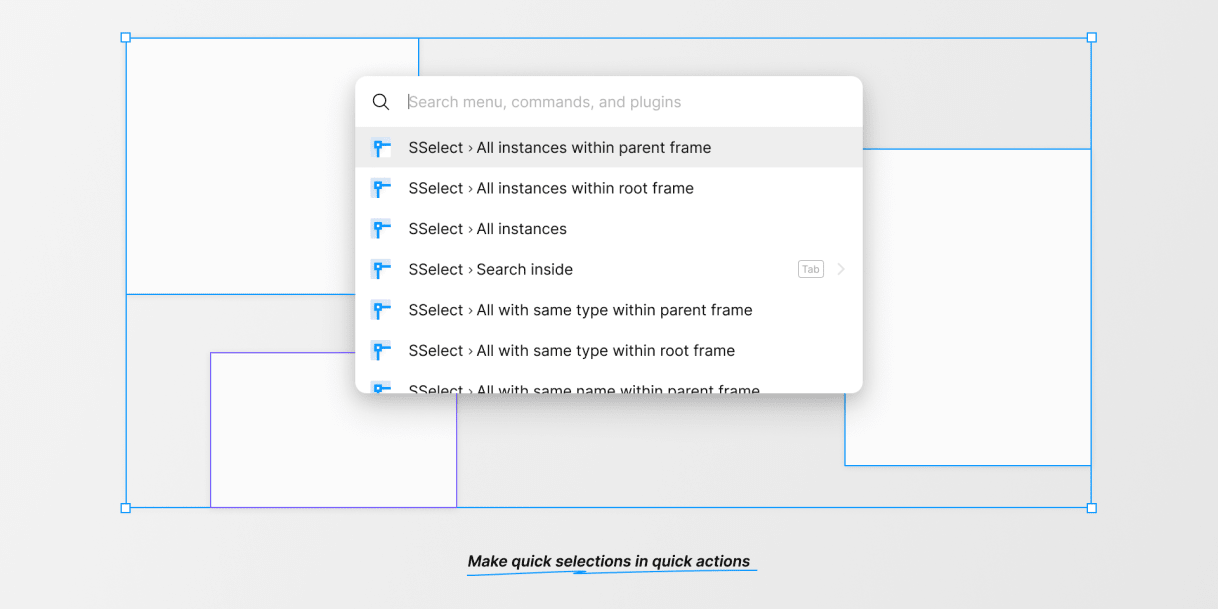Image resolution: width=1218 pixels, height=609 pixels.
Task: Click SSelect icon beside All instances within parent frame
Action: point(381,148)
